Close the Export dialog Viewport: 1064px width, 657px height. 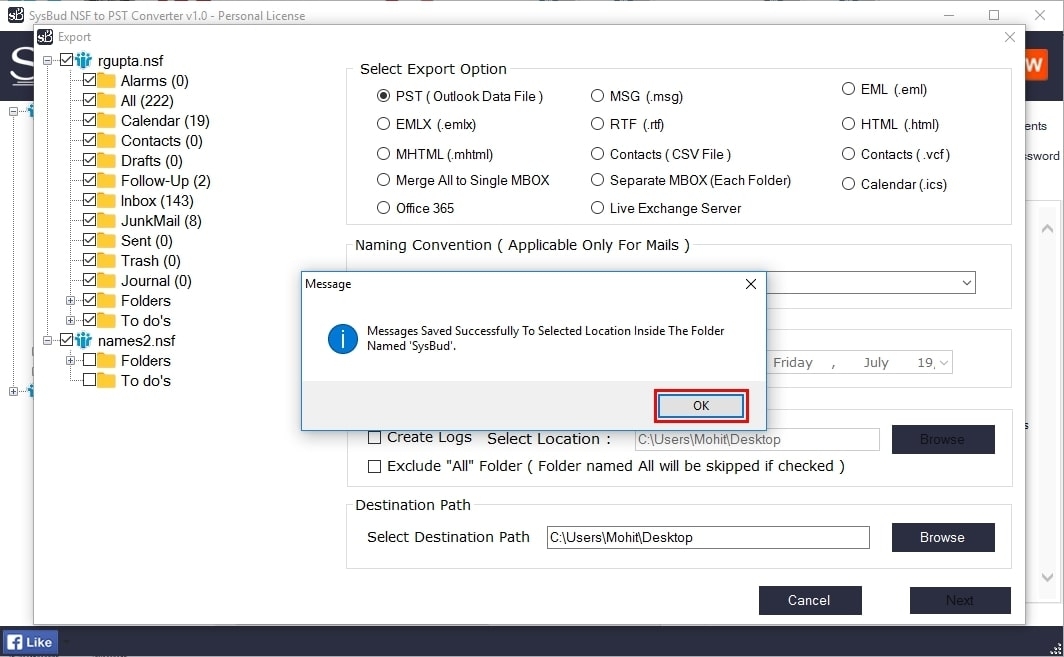point(1010,37)
